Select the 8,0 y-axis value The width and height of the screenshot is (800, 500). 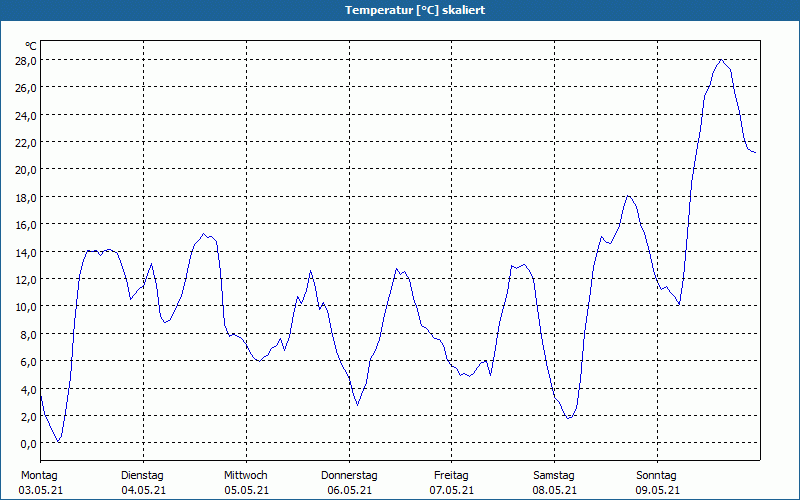coord(26,334)
